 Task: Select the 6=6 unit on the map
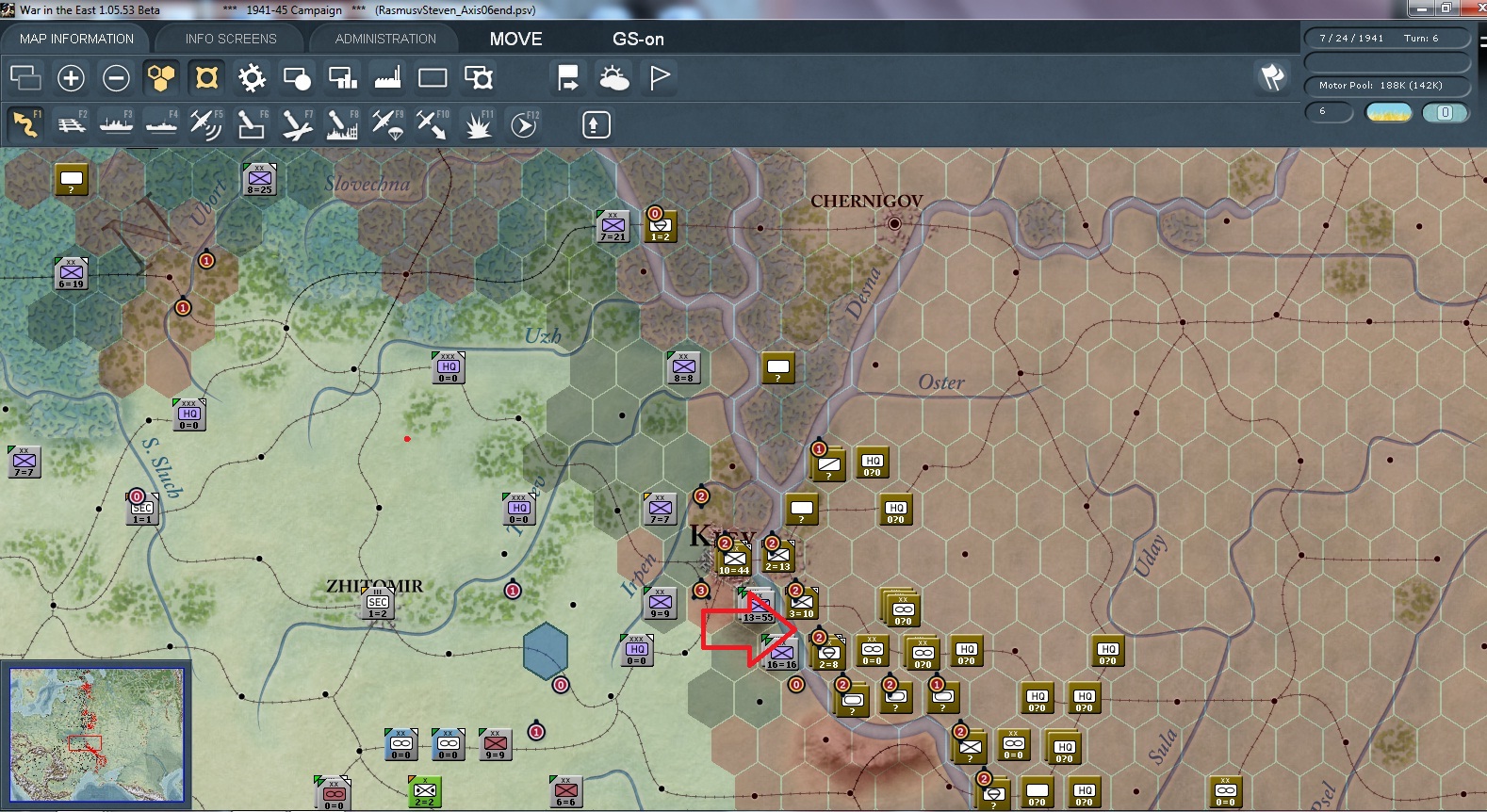click(566, 791)
